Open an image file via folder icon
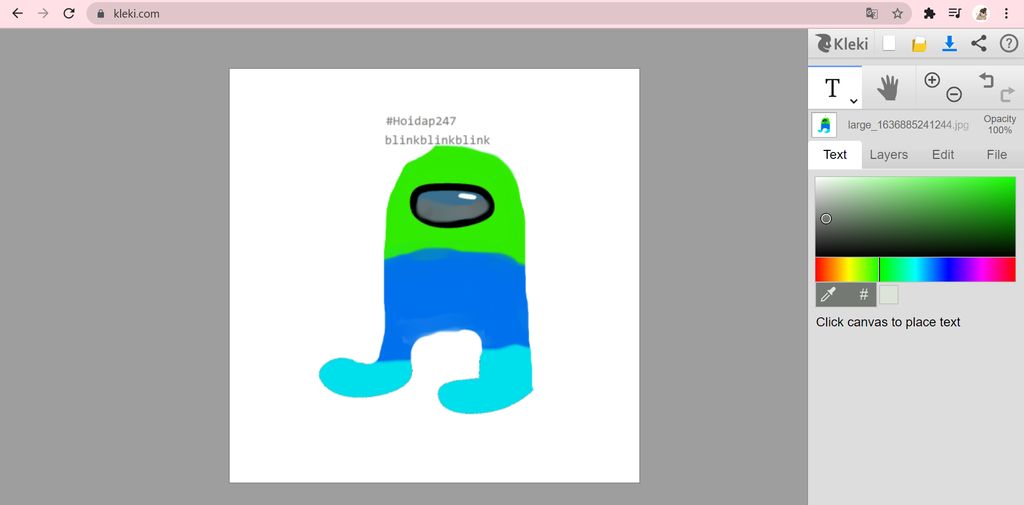Image resolution: width=1024 pixels, height=505 pixels. [920, 44]
